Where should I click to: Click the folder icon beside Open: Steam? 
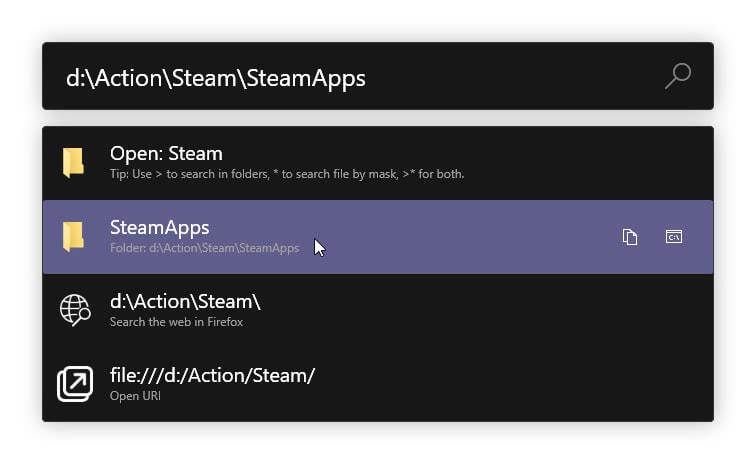73,163
